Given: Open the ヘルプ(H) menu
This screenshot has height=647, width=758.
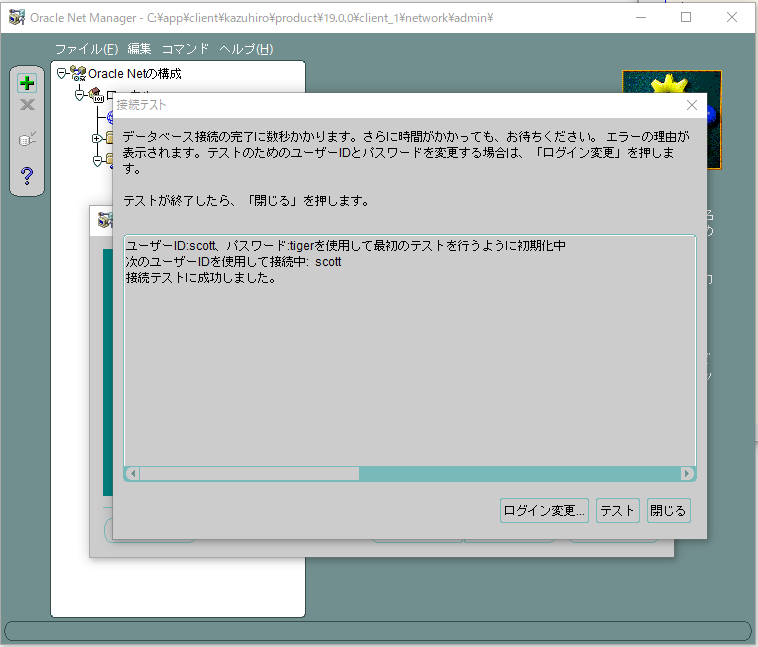Looking at the screenshot, I should [x=246, y=49].
